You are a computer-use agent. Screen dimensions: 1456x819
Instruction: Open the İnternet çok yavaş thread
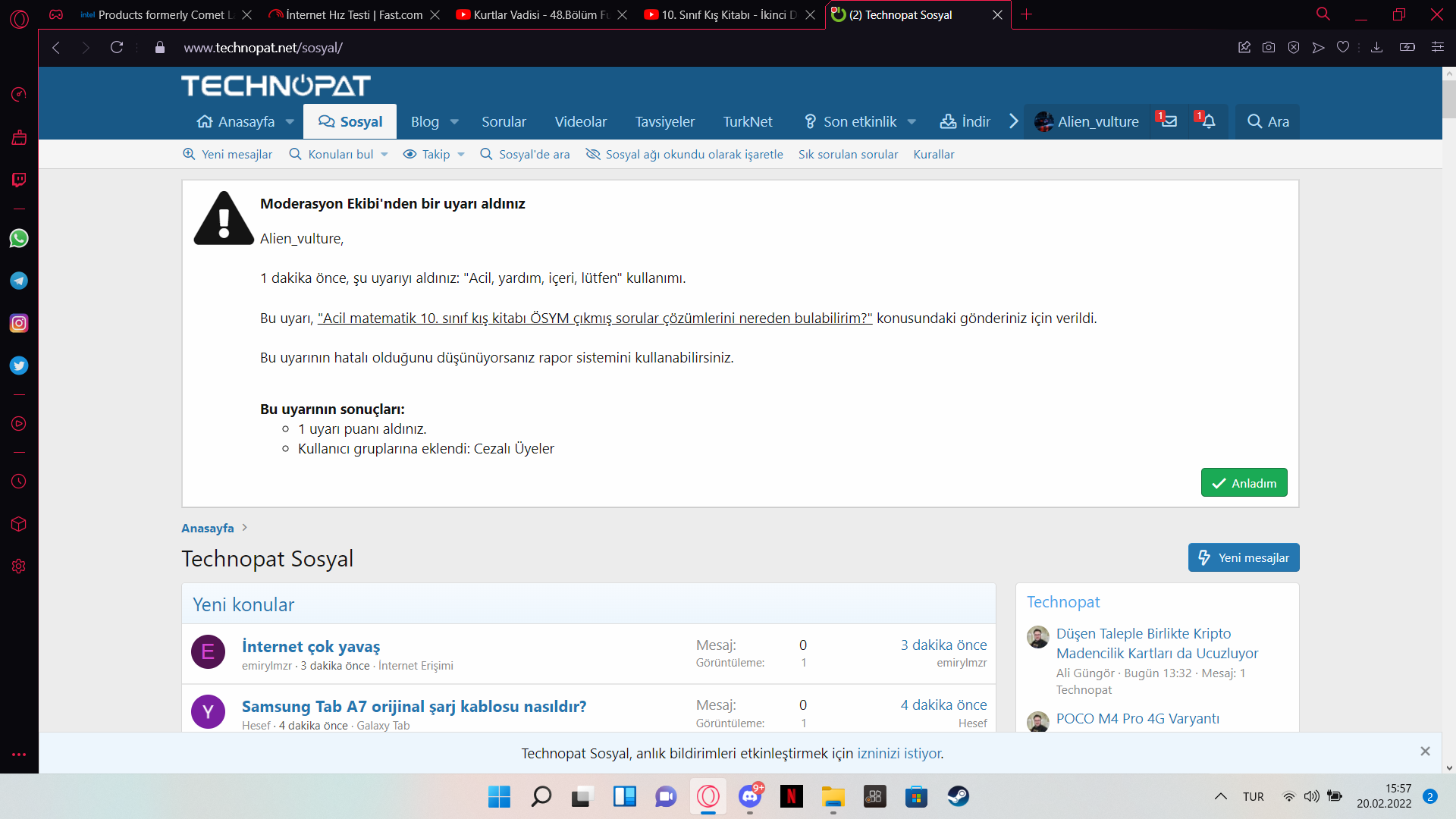(311, 646)
